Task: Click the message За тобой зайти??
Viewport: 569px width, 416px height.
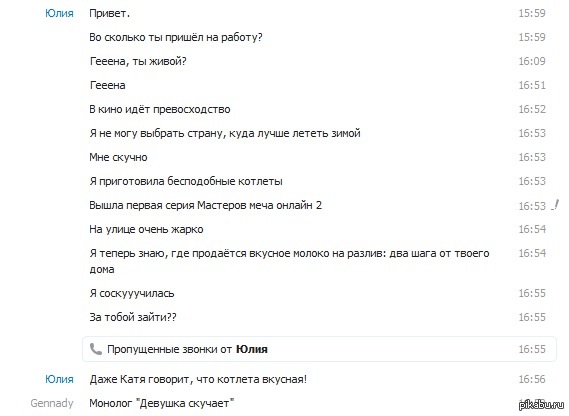Action: click(133, 317)
